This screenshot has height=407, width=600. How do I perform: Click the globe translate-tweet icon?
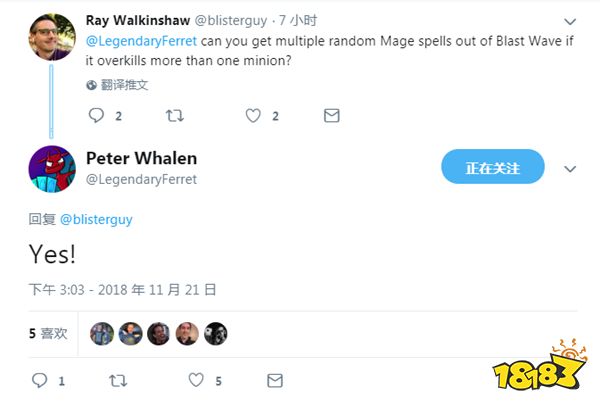(91, 85)
